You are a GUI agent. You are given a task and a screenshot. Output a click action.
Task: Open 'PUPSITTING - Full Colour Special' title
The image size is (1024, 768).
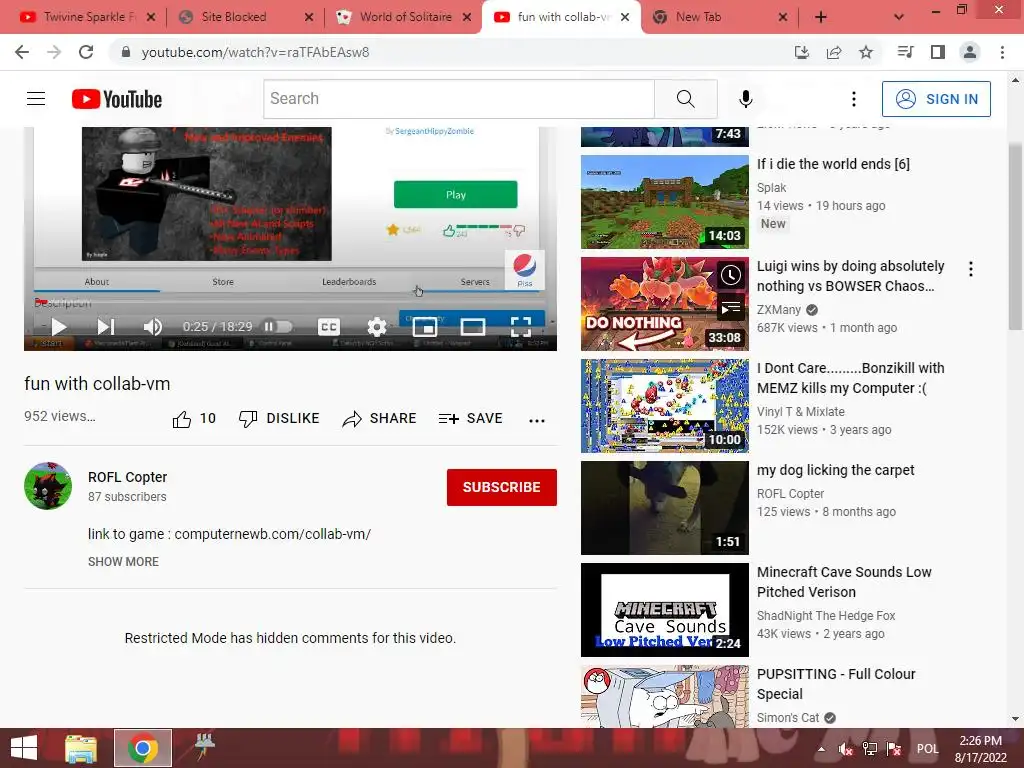836,684
